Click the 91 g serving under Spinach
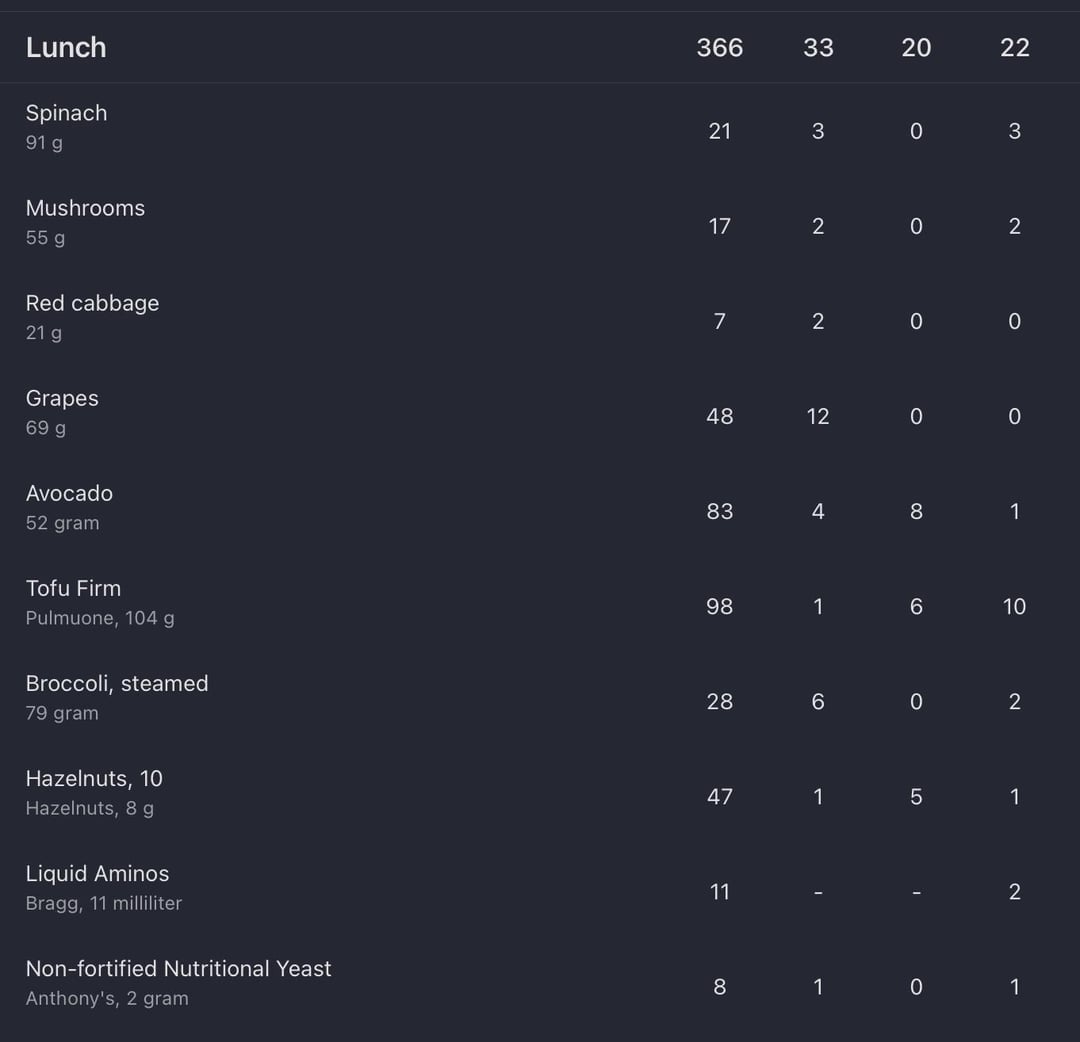Image resolution: width=1080 pixels, height=1042 pixels. coord(44,143)
